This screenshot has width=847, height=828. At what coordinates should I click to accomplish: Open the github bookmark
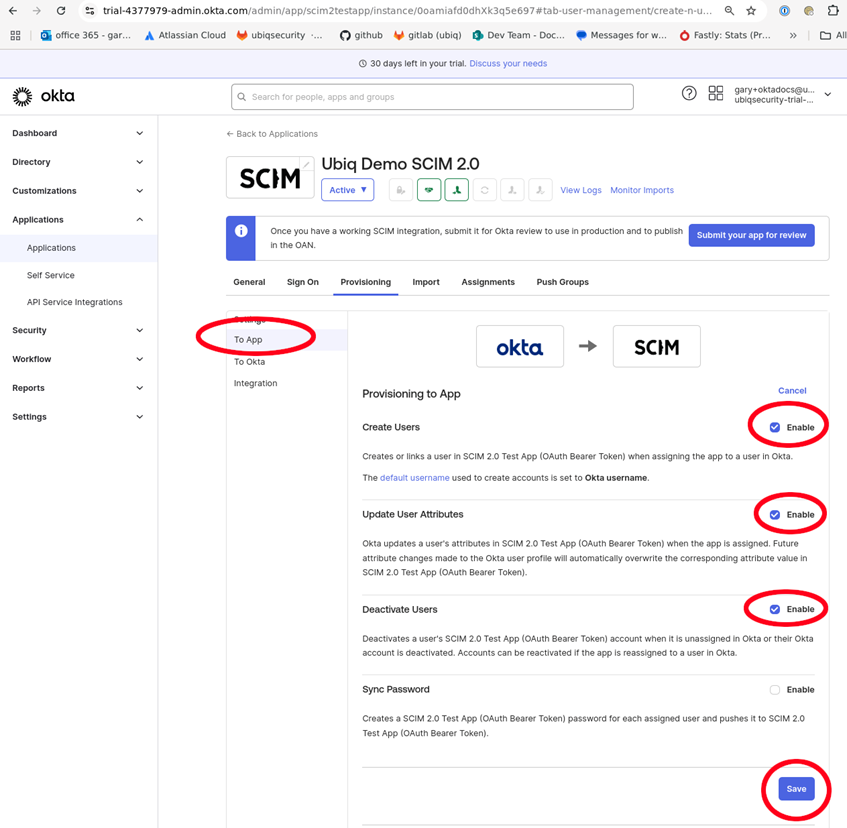[361, 35]
